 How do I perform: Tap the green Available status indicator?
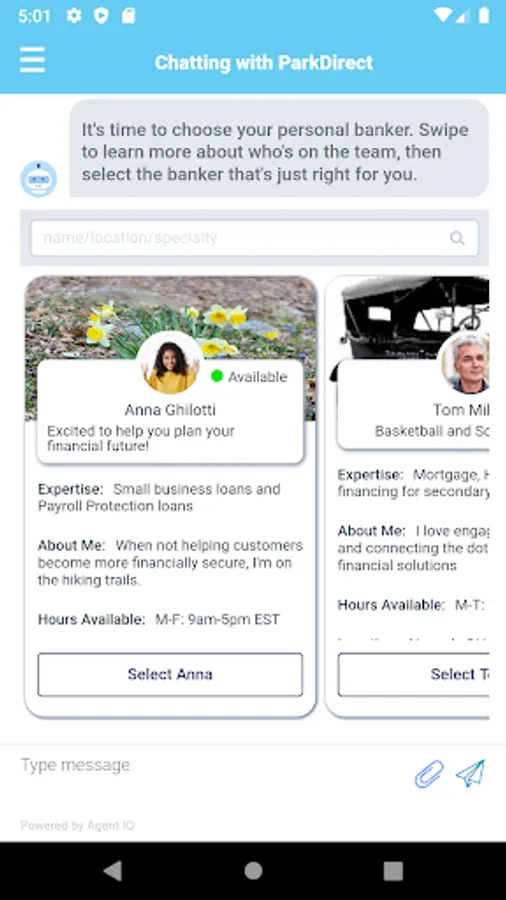click(x=217, y=377)
